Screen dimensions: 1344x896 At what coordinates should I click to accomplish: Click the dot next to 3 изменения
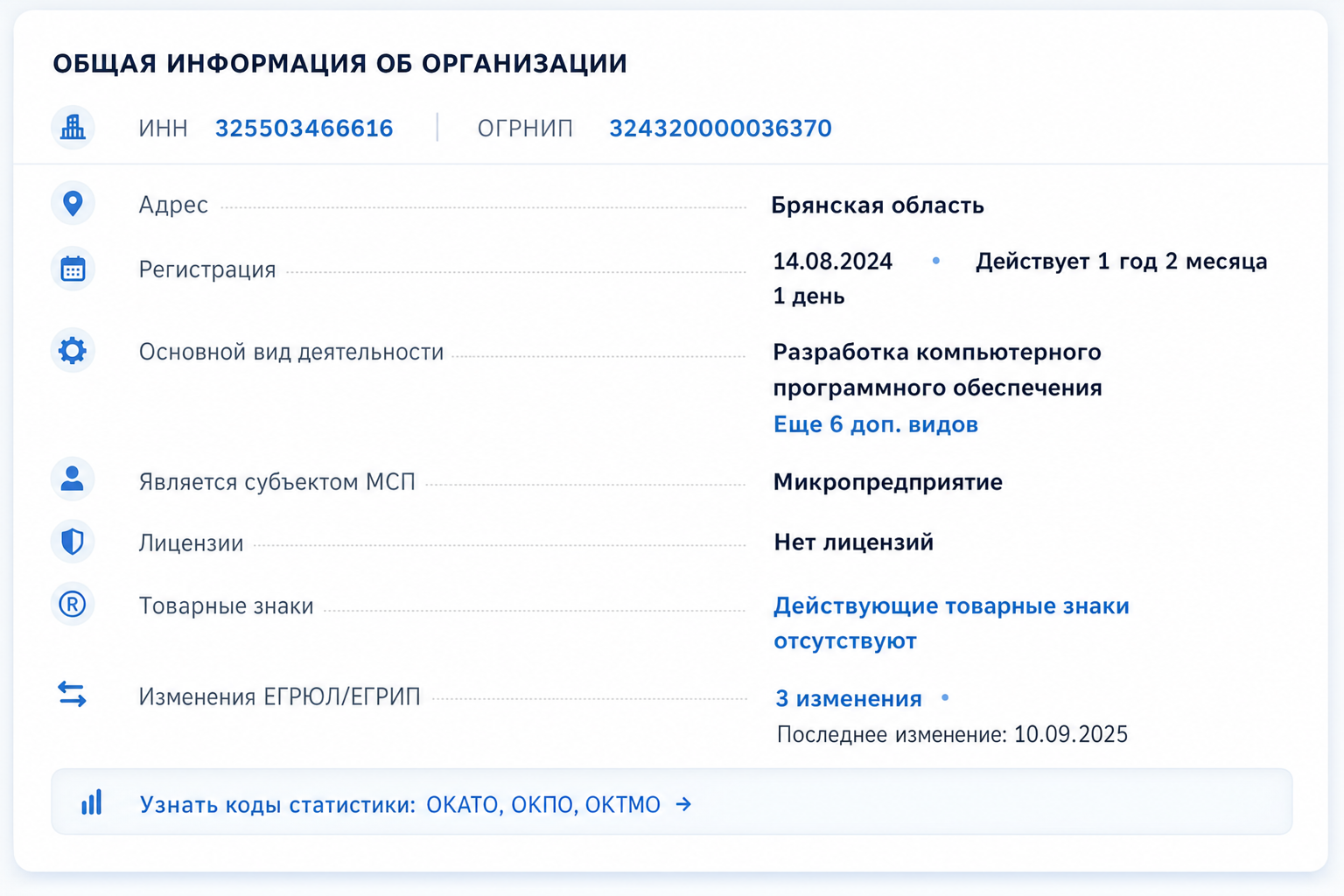[945, 698]
